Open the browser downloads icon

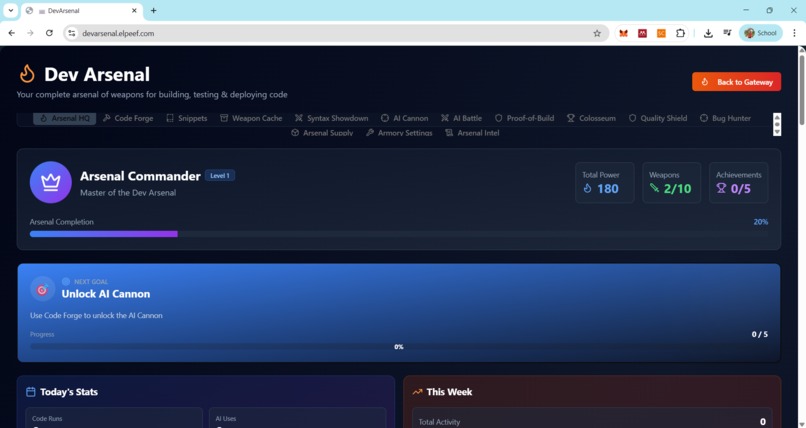pyautogui.click(x=708, y=33)
